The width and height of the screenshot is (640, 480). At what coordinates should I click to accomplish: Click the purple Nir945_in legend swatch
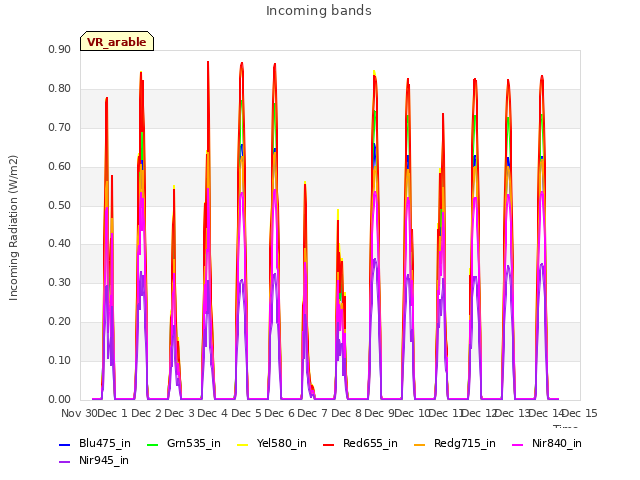[64, 462]
